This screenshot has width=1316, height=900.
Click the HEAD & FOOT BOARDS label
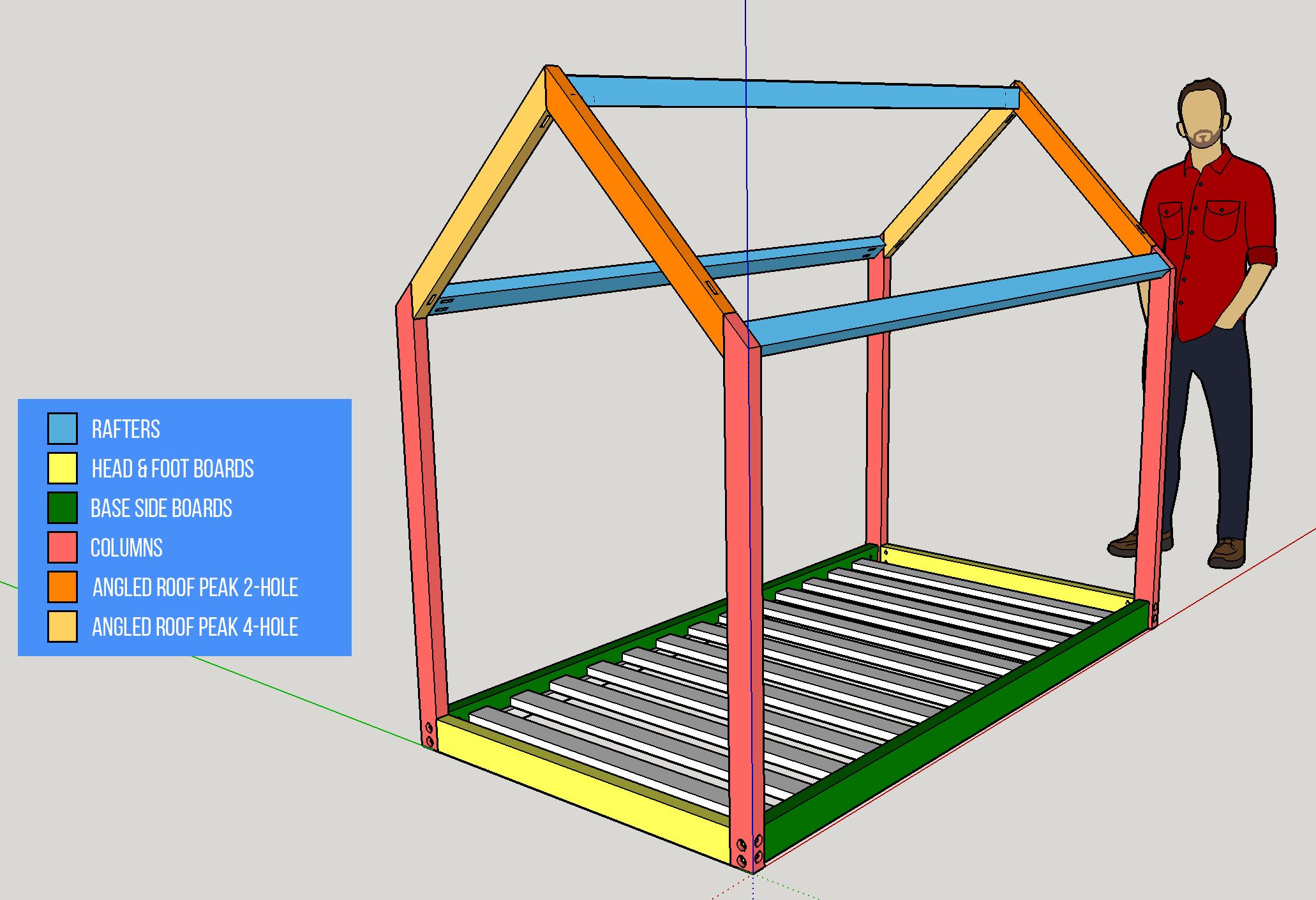coord(172,469)
